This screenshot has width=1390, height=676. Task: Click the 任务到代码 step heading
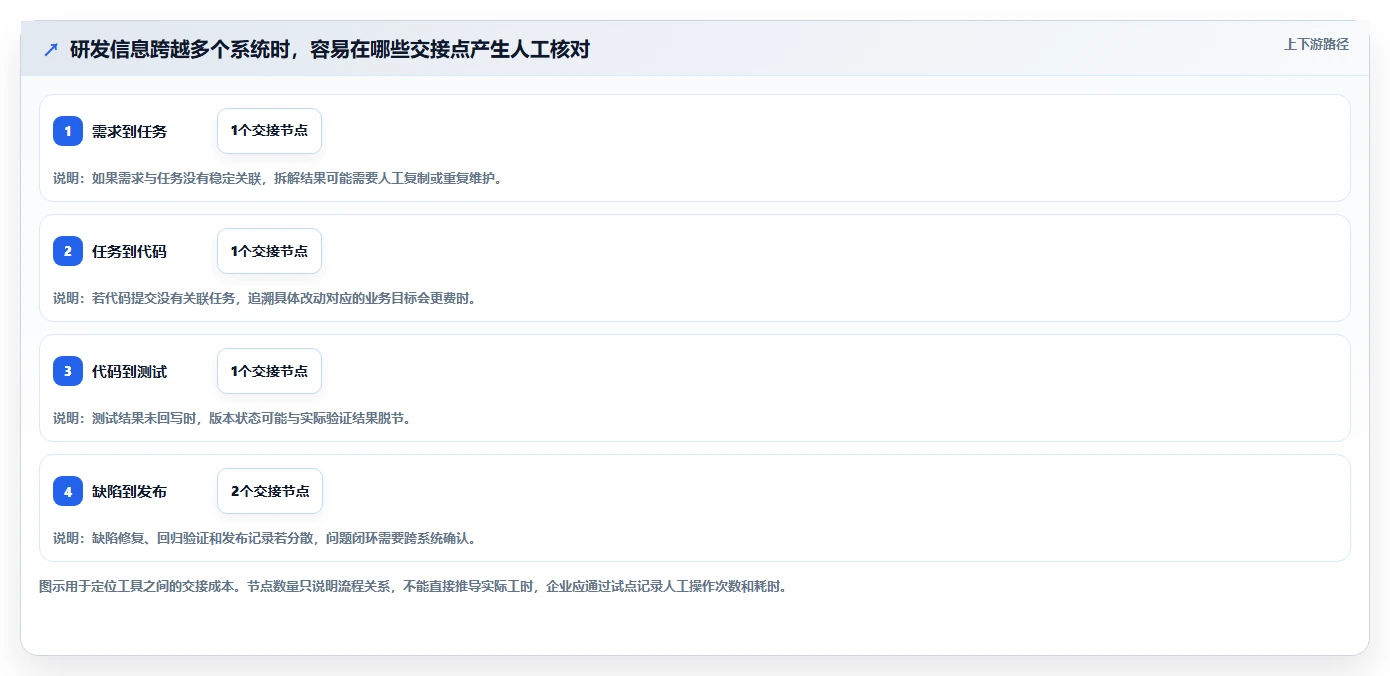point(129,251)
